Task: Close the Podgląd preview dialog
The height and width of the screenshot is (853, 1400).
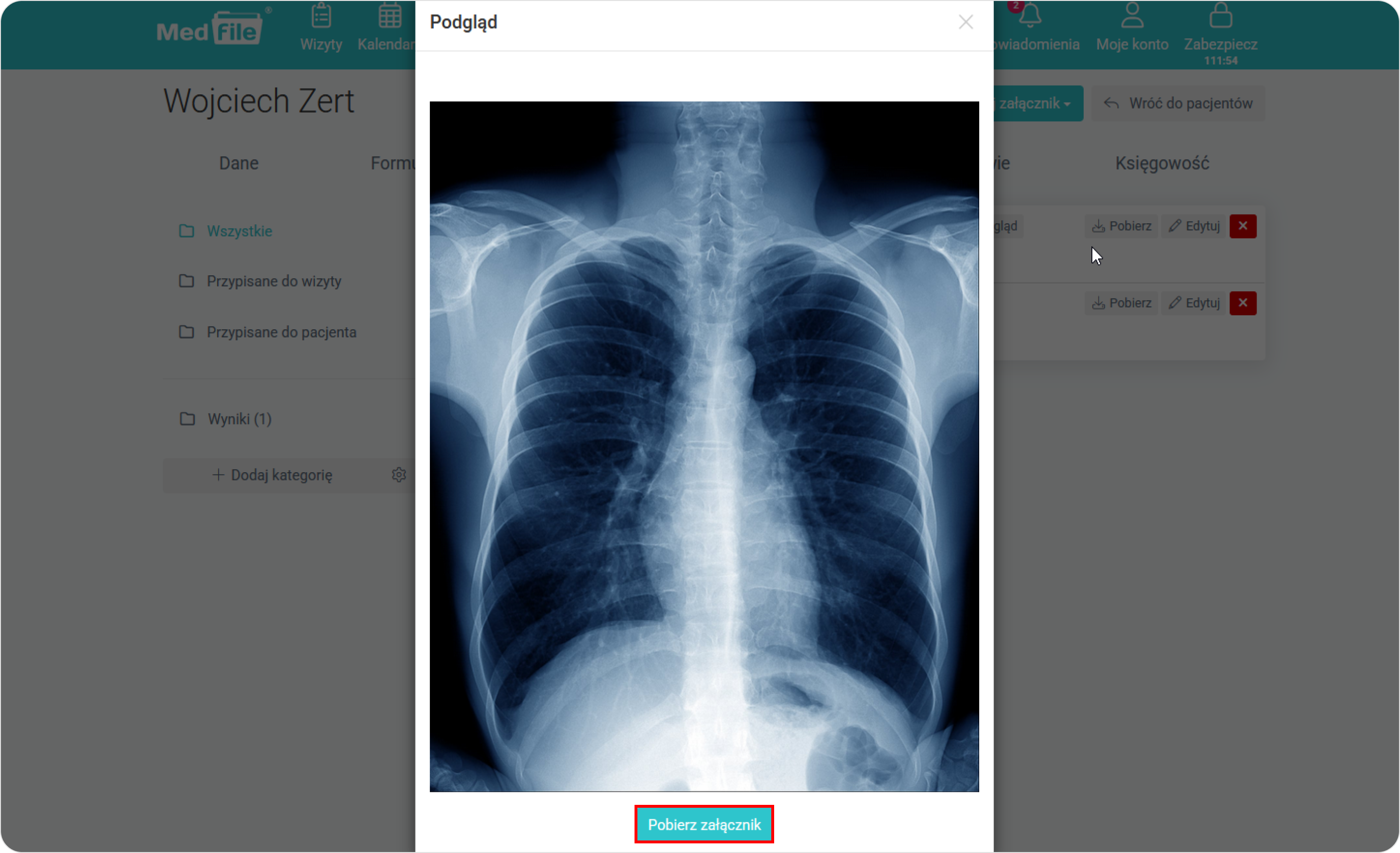Action: click(x=965, y=22)
